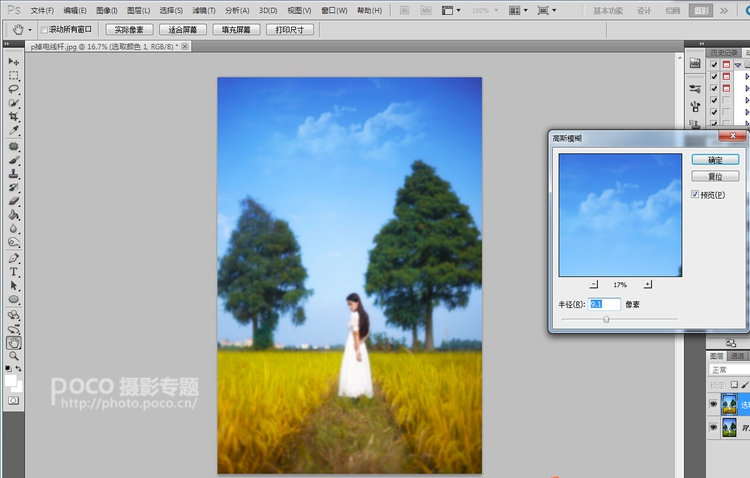750x478 pixels.
Task: Select the 3D Object Rotate tool
Action: (13, 315)
